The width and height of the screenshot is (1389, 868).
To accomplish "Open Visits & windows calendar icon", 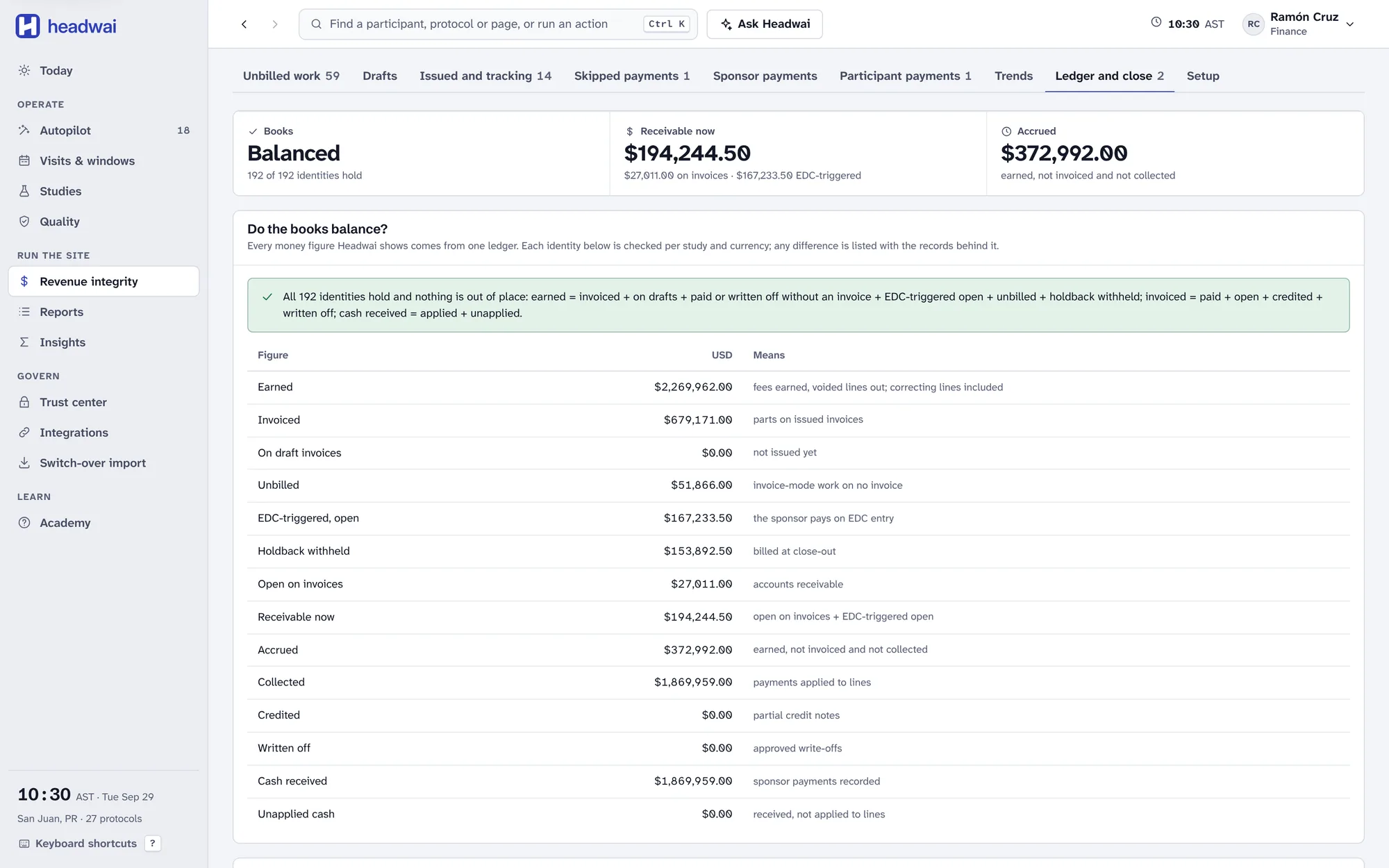I will (x=24, y=161).
